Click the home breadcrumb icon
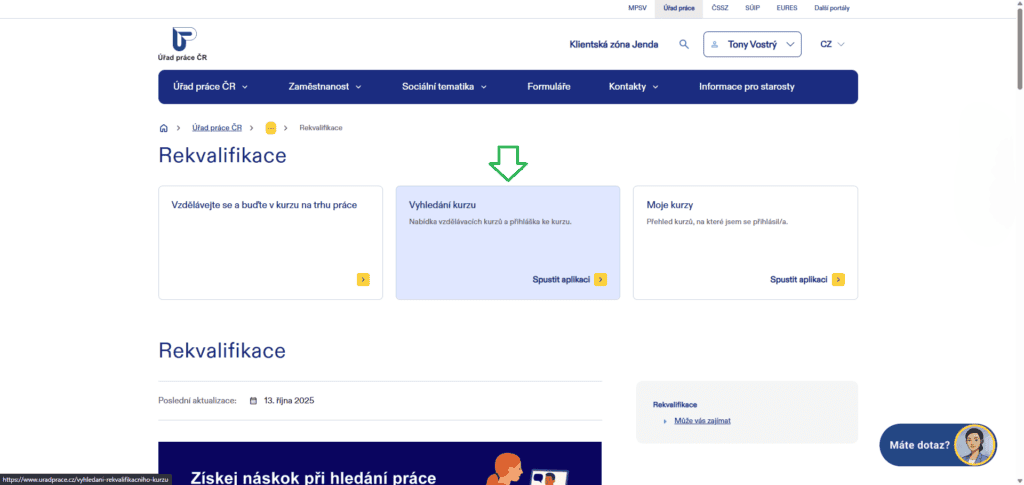Viewport: 1024px width, 485px height. click(163, 128)
